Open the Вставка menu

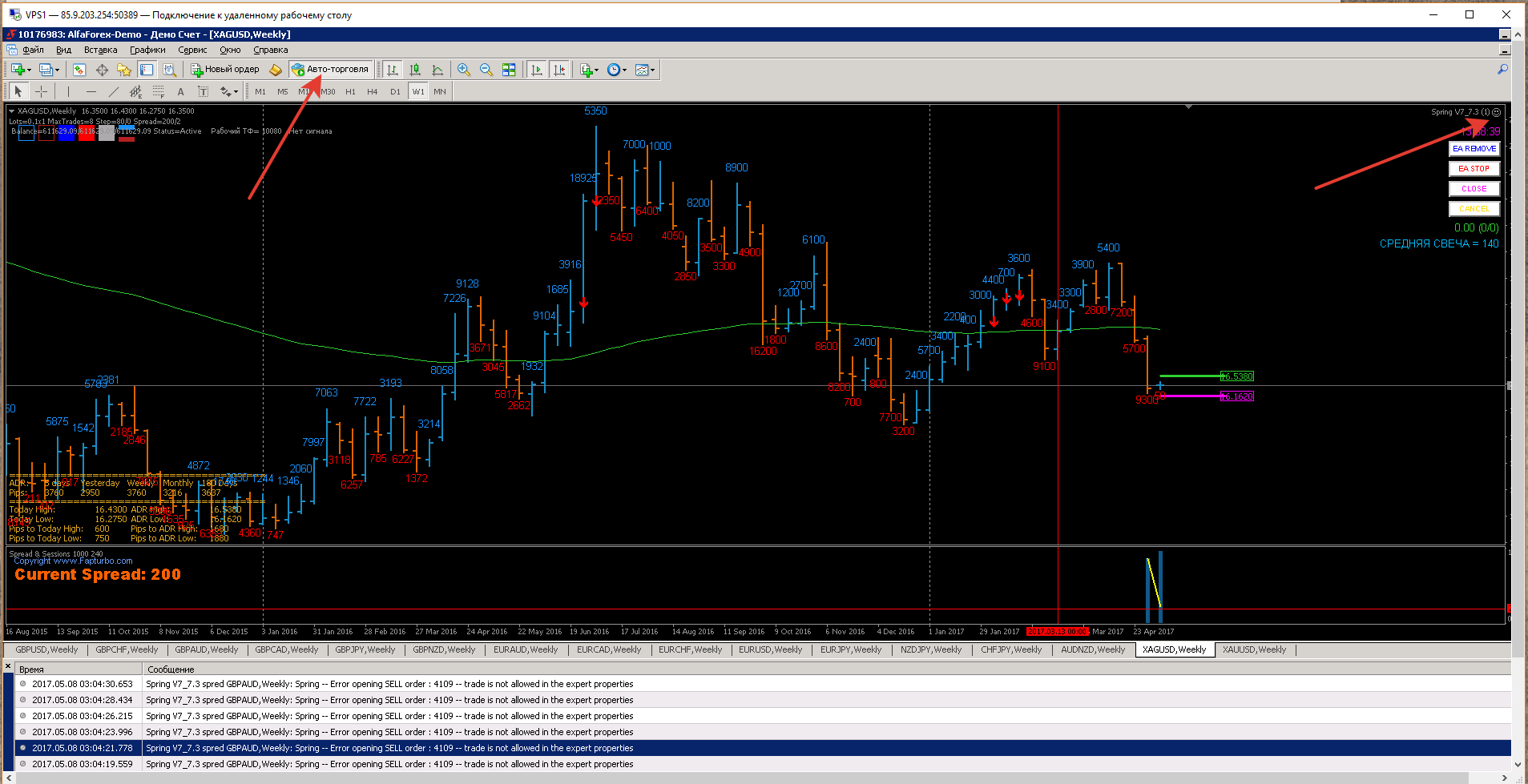(x=100, y=50)
